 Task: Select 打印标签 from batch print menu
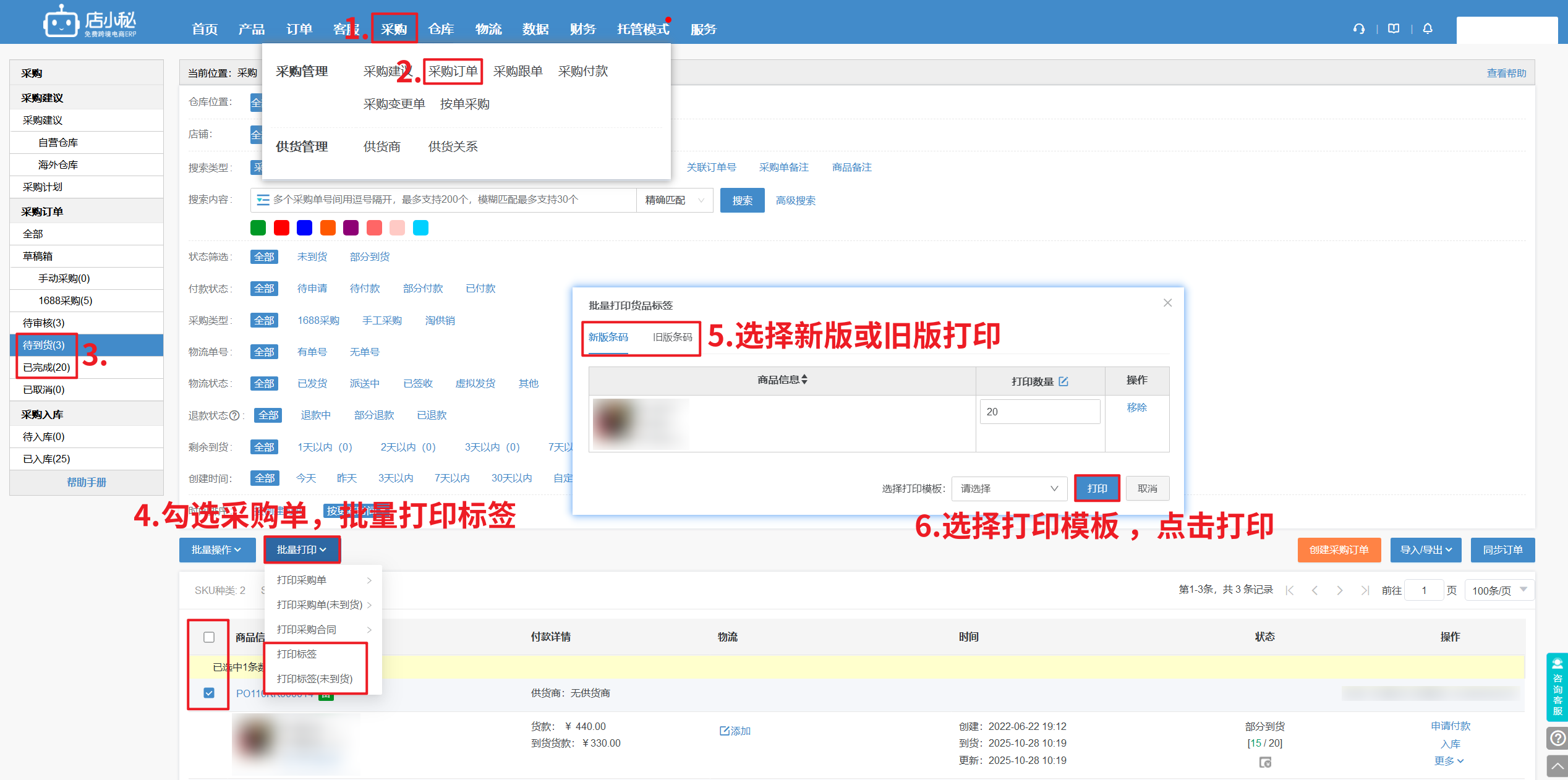(297, 654)
